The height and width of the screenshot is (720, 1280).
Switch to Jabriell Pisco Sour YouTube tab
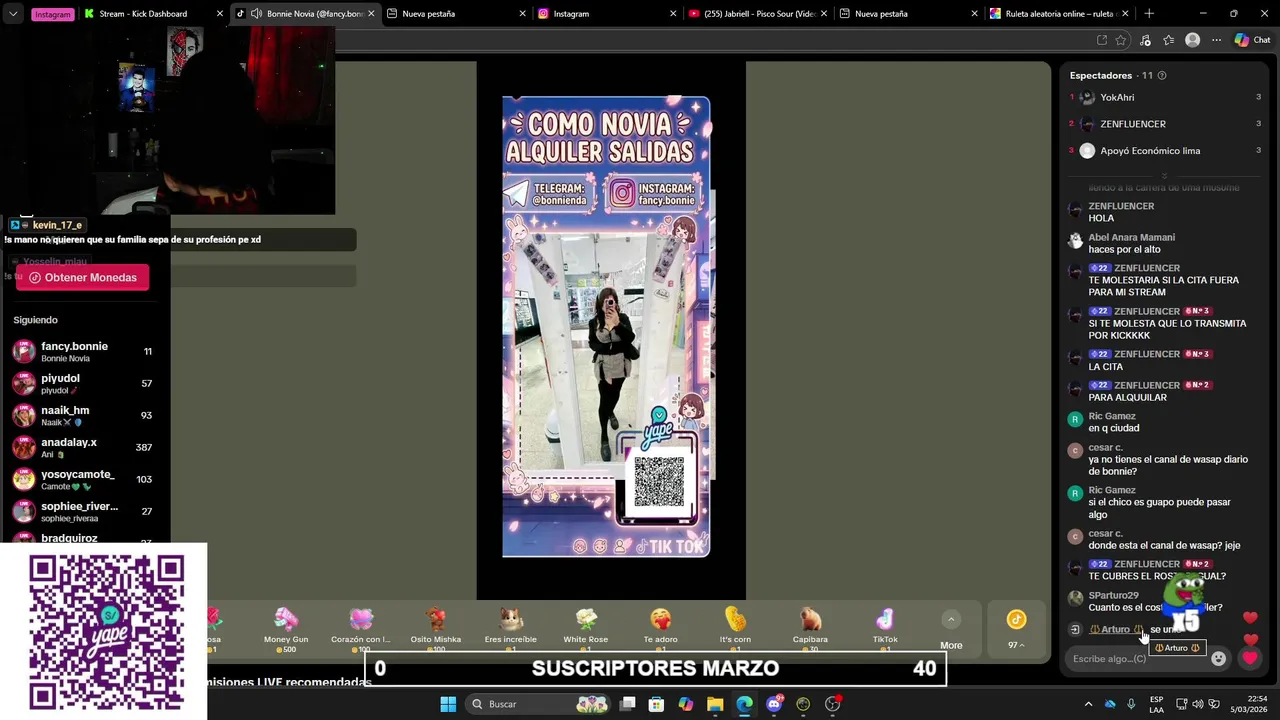click(x=758, y=14)
